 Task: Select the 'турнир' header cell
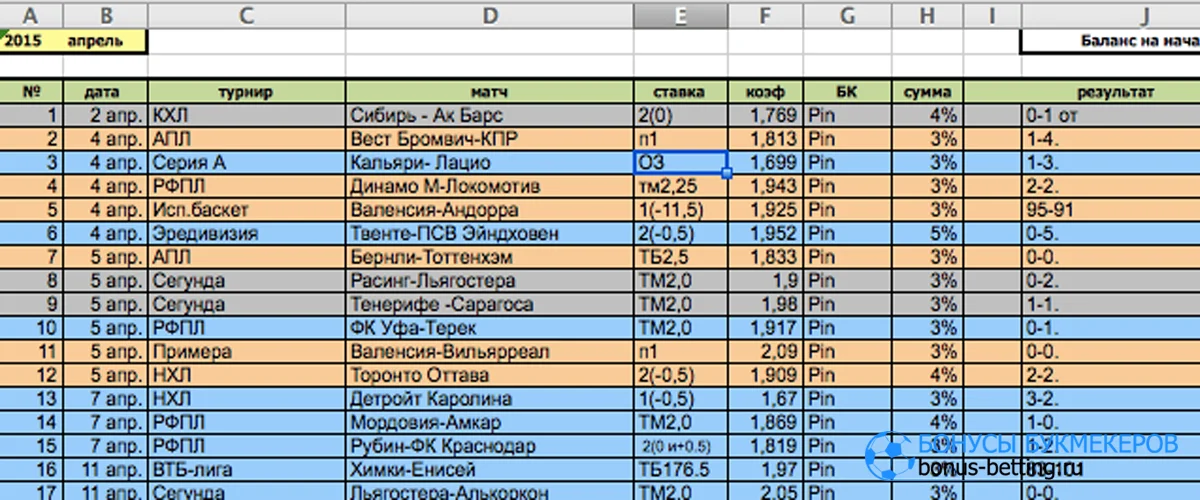tap(246, 92)
